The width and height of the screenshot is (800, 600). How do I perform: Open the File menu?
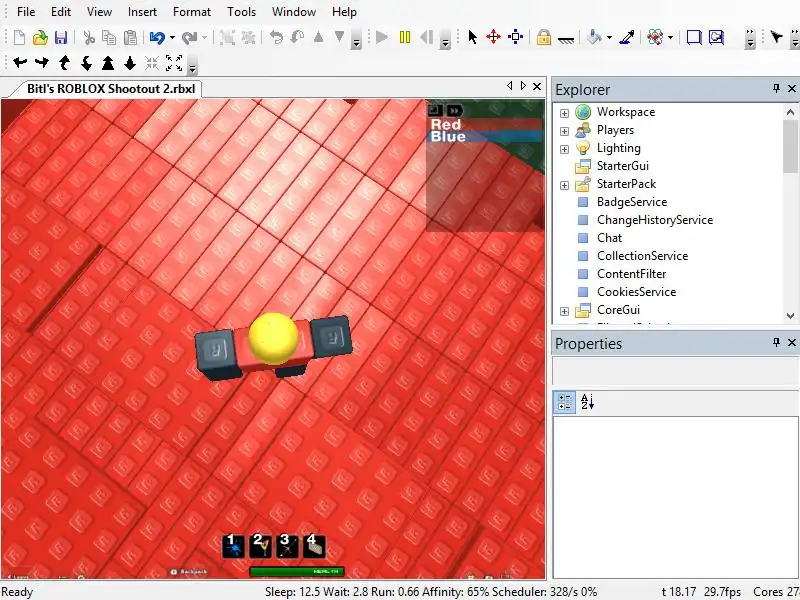click(x=26, y=12)
